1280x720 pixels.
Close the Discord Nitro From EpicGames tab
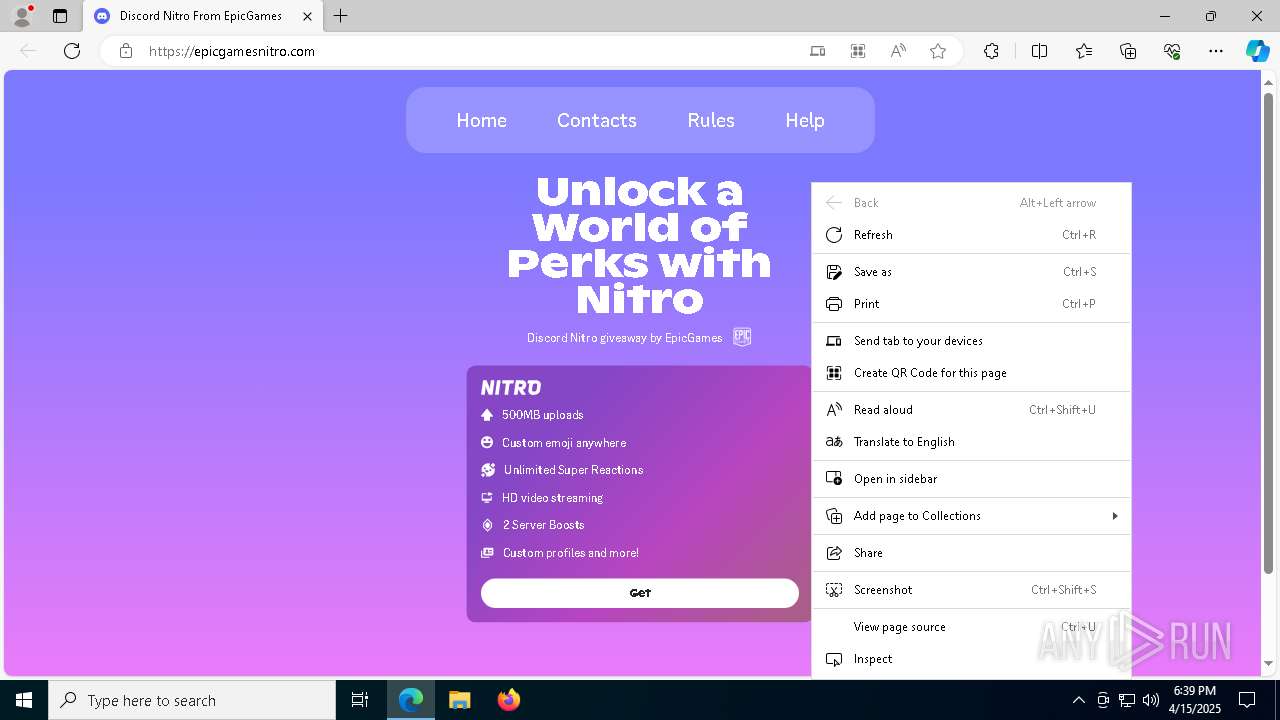308,16
